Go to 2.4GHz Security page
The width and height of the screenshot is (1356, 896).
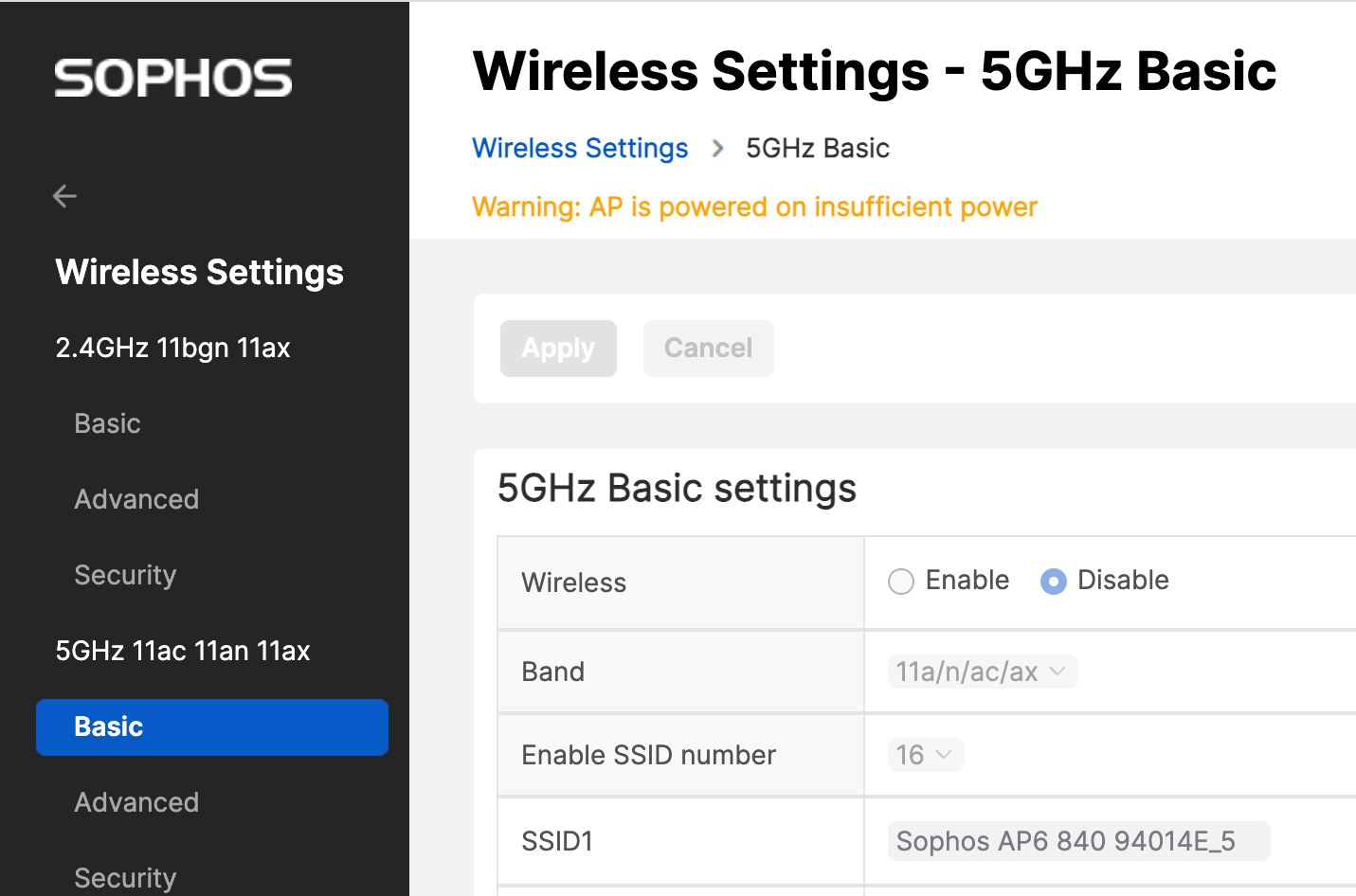tap(125, 575)
